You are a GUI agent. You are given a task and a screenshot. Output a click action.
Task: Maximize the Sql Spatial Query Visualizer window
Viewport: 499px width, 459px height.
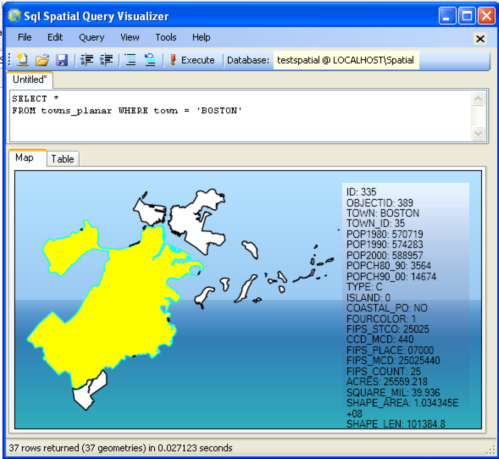coord(467,16)
